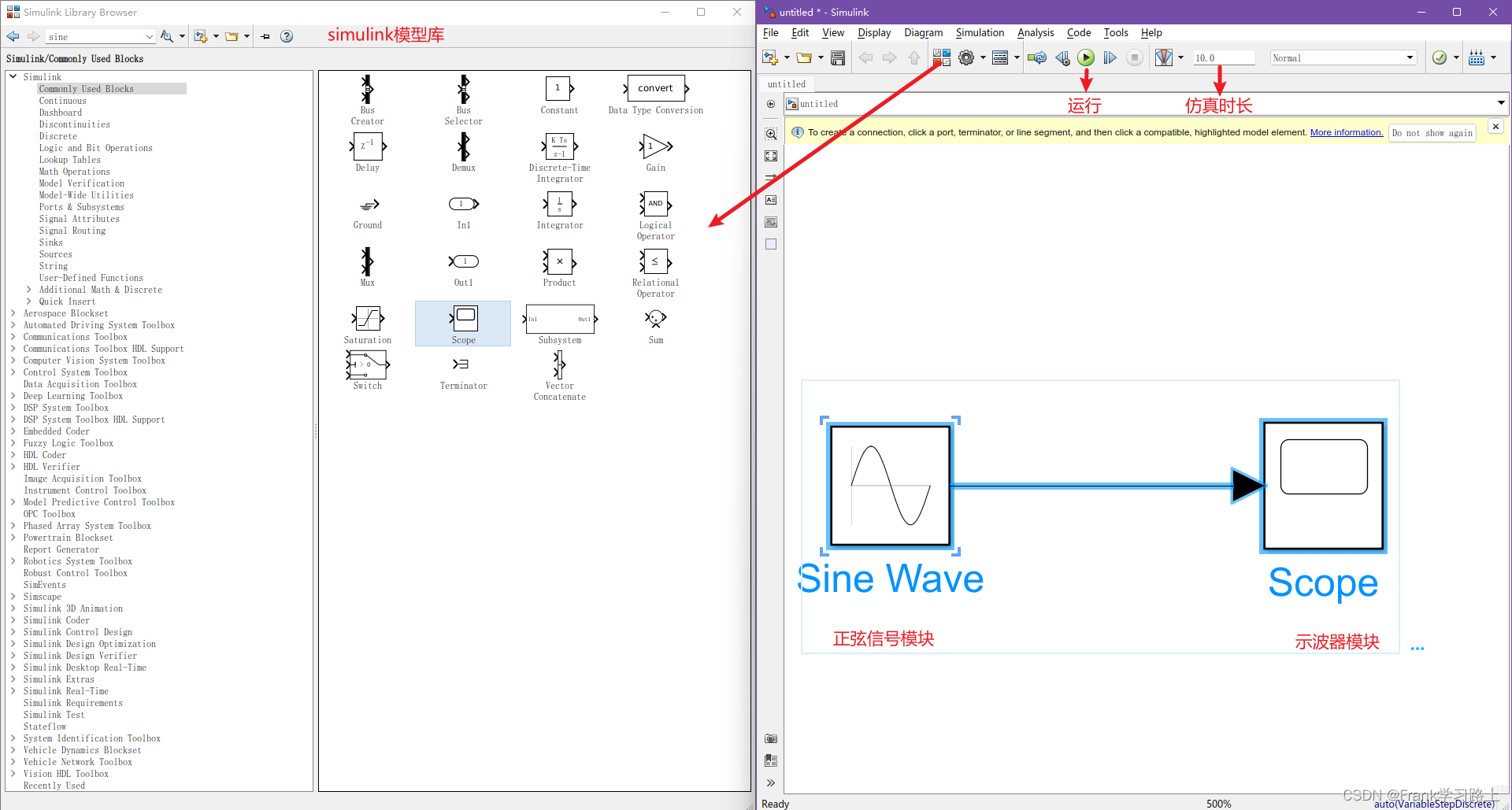Select the Gain block in the library
This screenshot has width=1512, height=810.
tap(656, 152)
